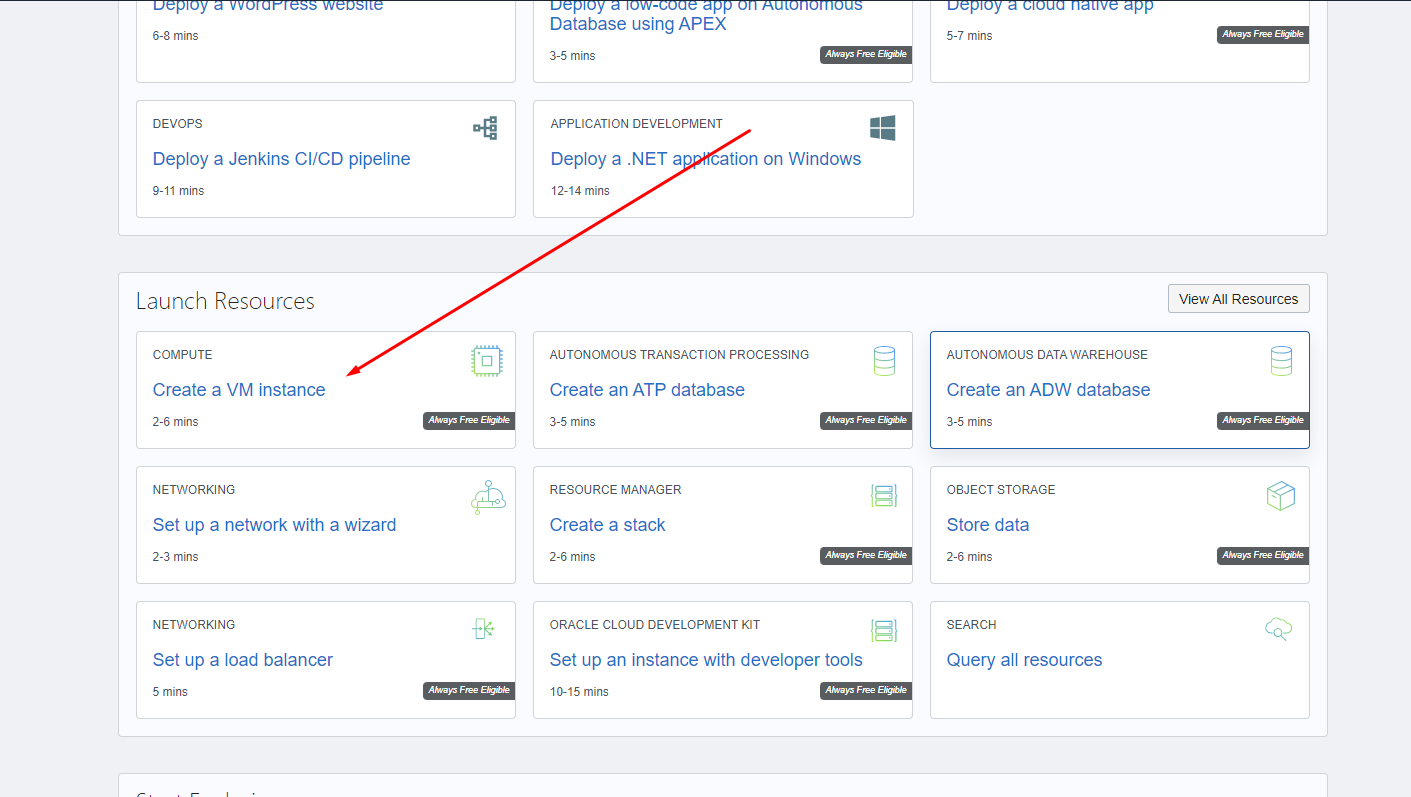Click the cloud magnifier icon on the Search card
This screenshot has height=797, width=1411.
[1279, 629]
